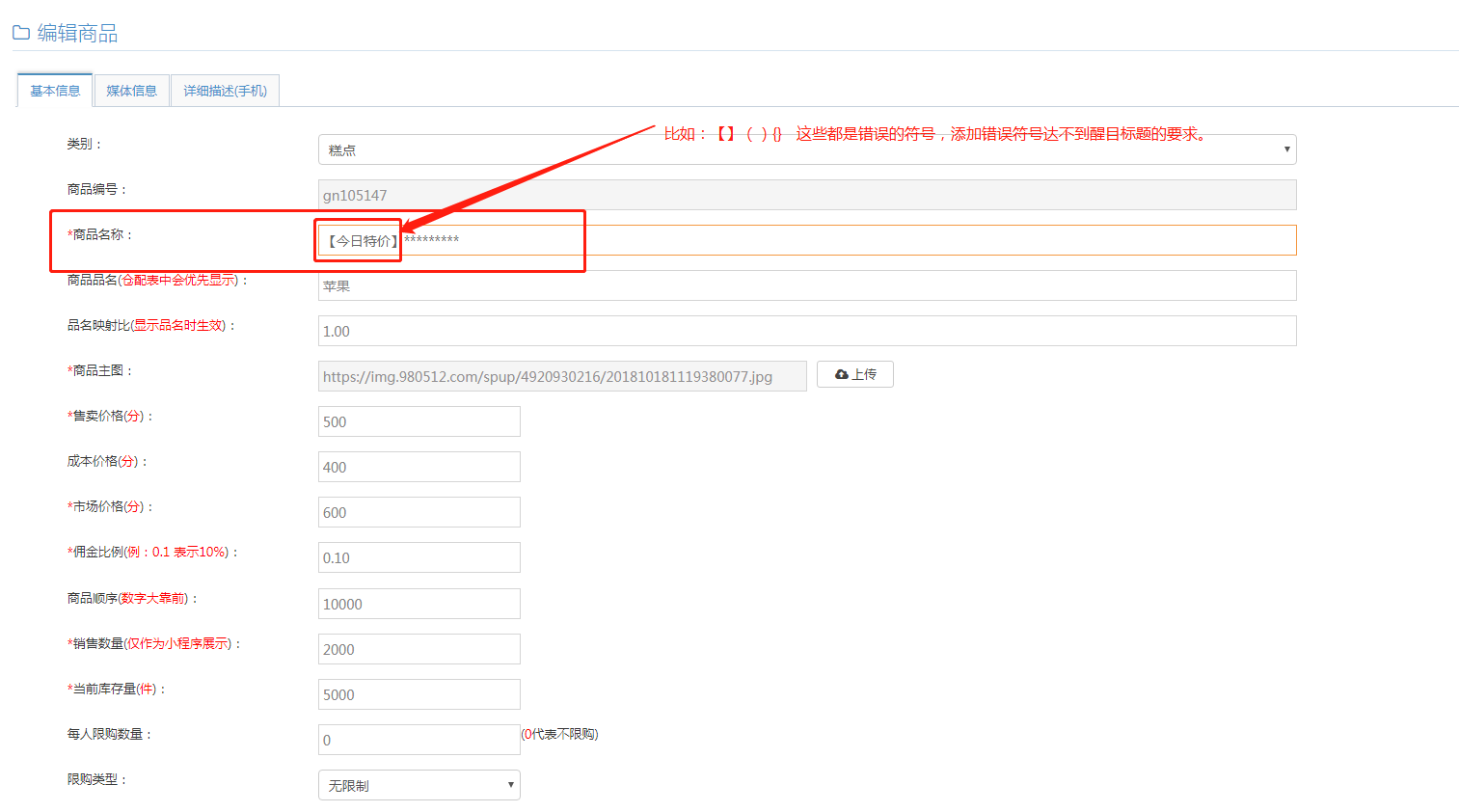Image resolution: width=1459 pixels, height=812 pixels.
Task: Click the 商品主图 image URL field
Action: (562, 376)
